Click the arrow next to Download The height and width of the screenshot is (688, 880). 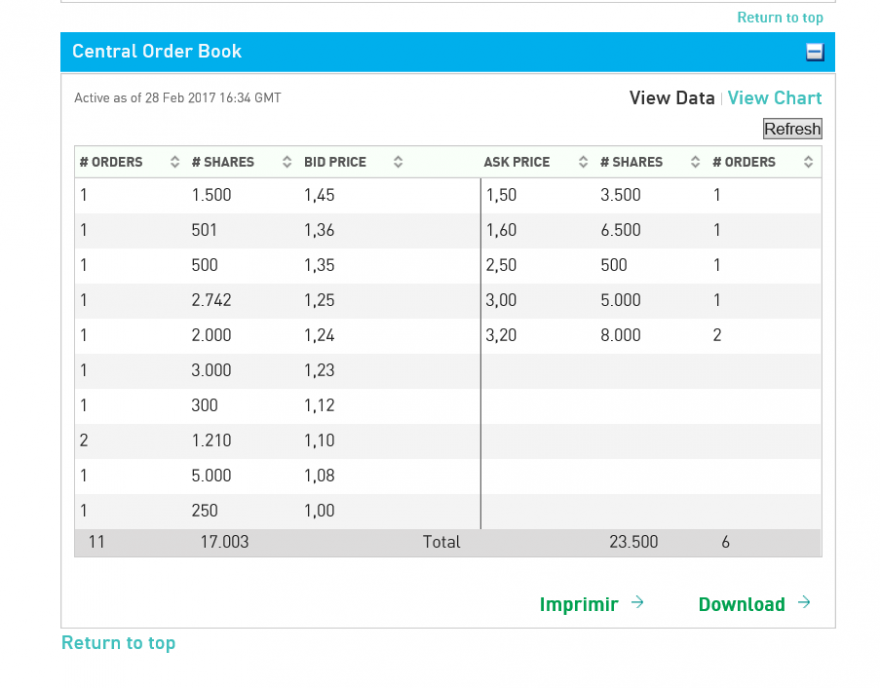point(804,603)
